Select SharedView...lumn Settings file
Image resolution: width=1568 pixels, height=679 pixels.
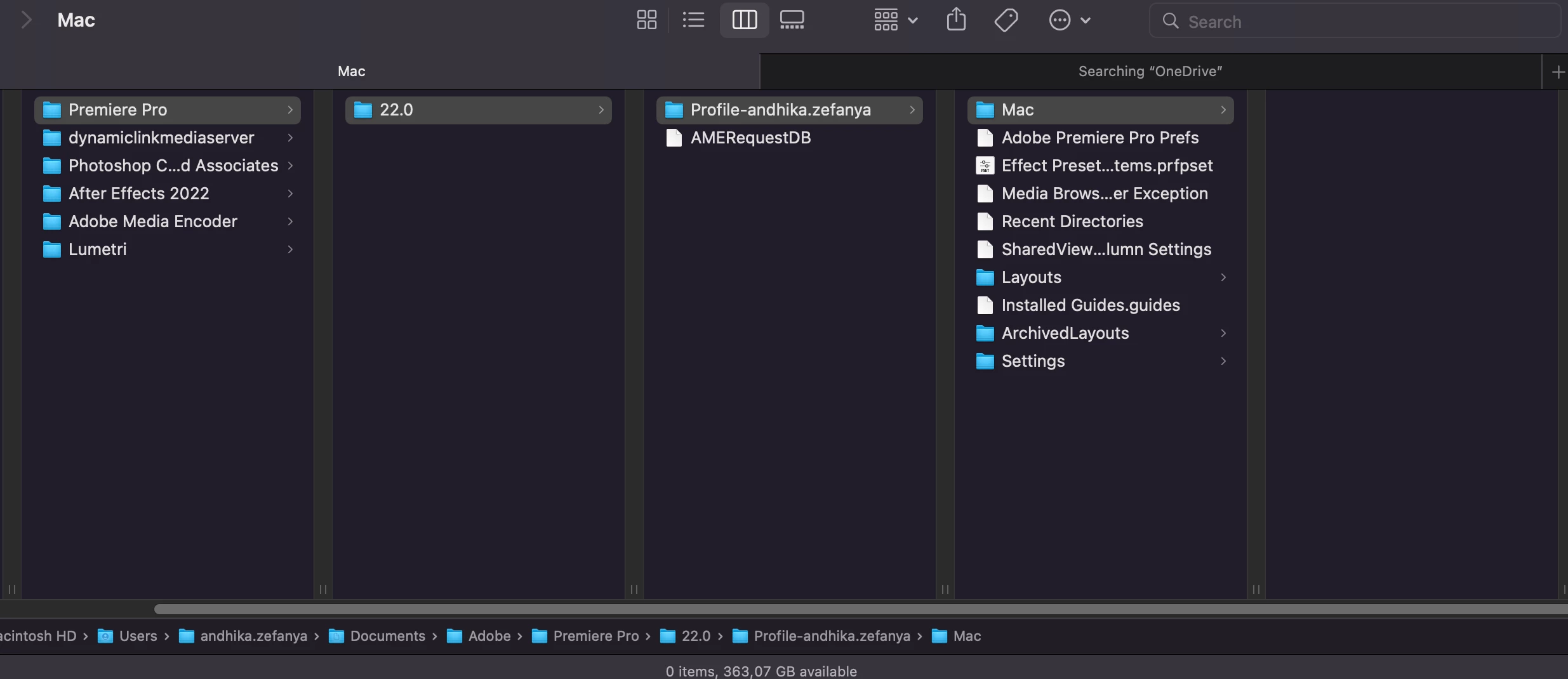(x=1101, y=249)
